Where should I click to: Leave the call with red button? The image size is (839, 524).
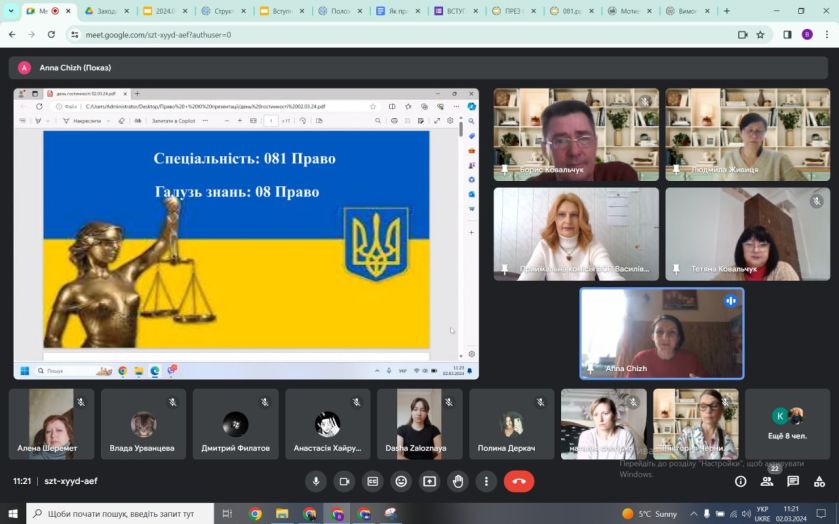coord(518,481)
